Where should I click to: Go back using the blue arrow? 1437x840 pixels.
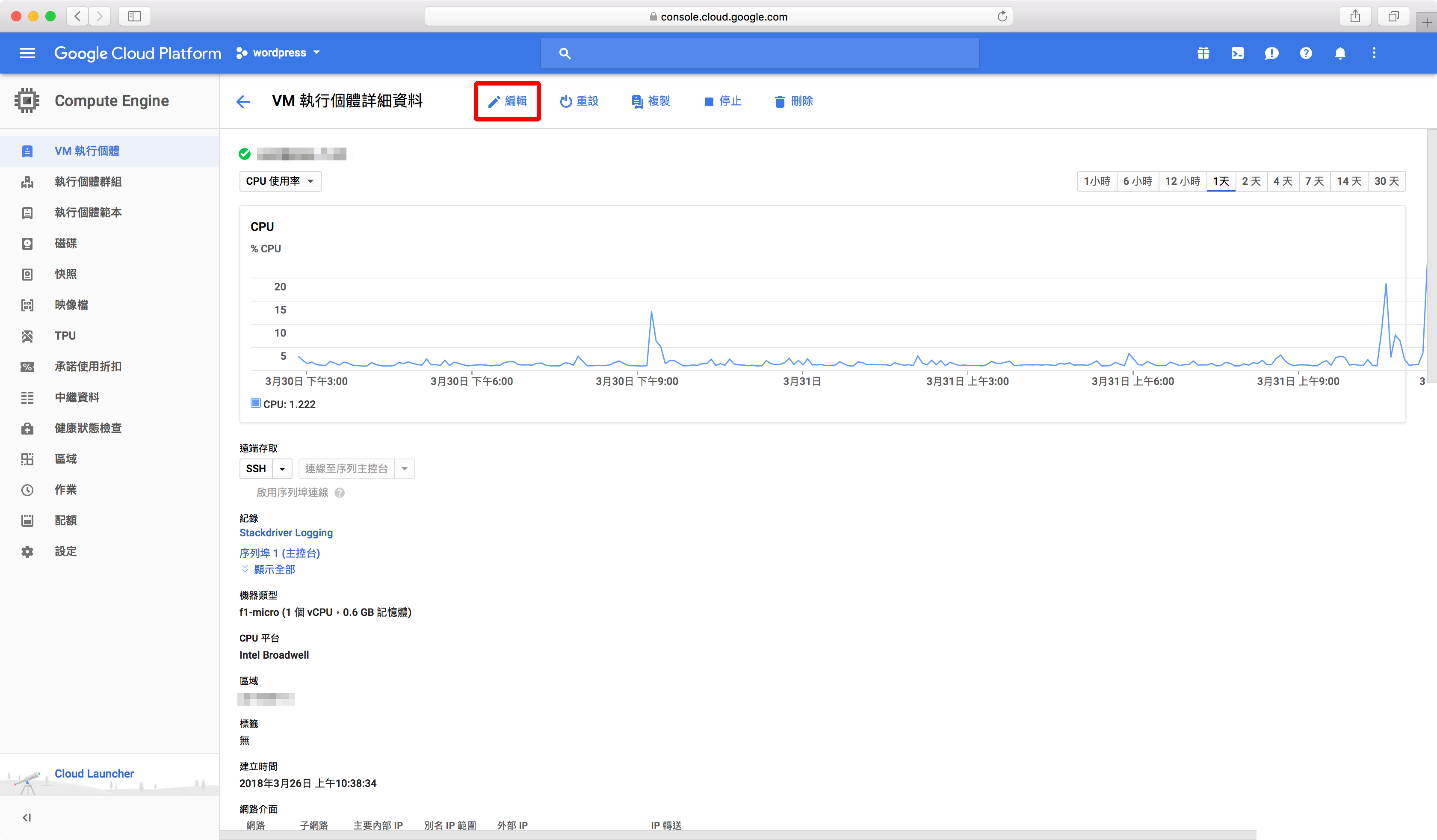(x=243, y=101)
